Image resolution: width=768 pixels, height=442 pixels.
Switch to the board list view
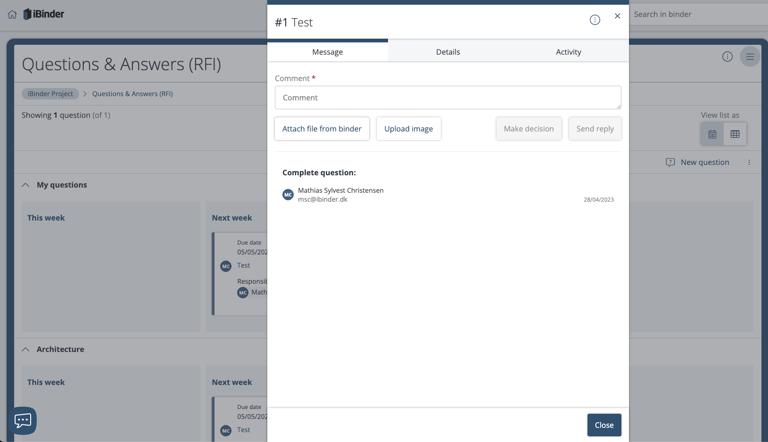point(712,134)
